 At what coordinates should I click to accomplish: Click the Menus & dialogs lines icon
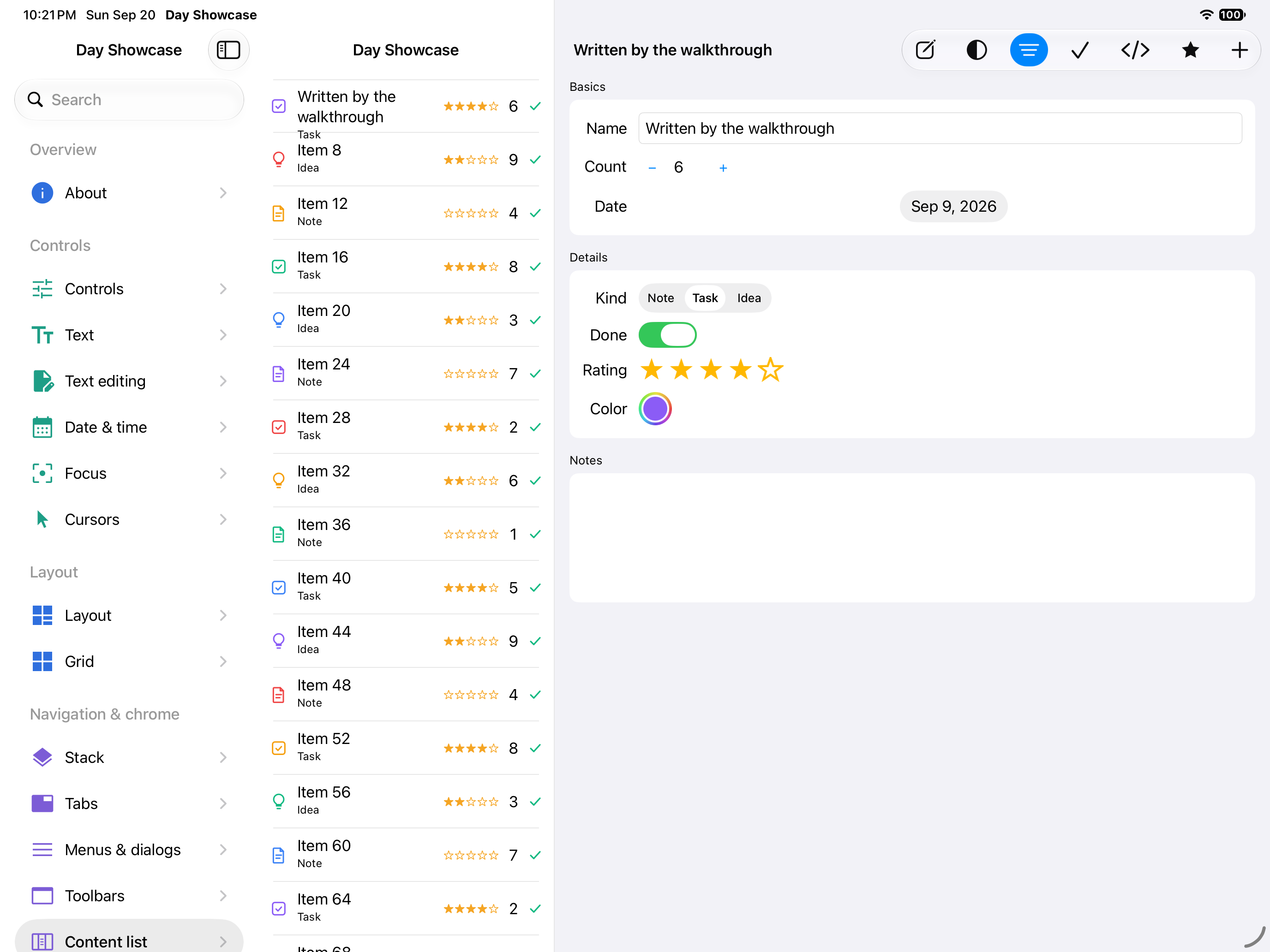(42, 849)
